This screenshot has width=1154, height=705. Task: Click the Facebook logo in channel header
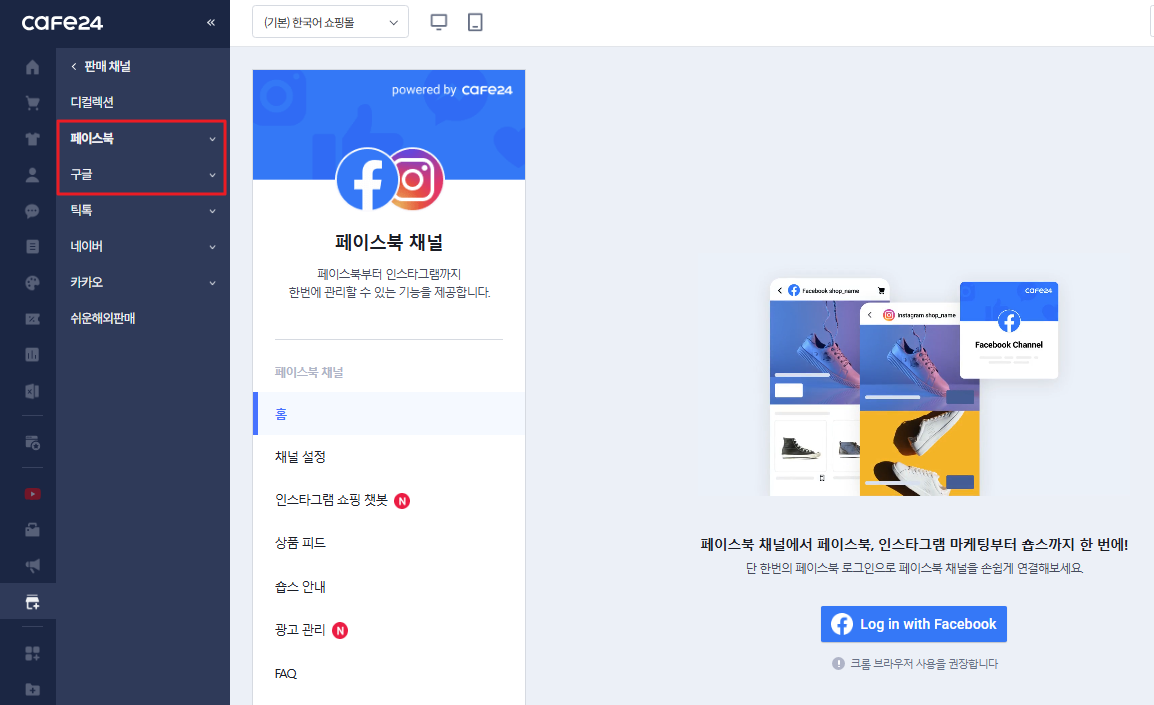click(x=367, y=180)
